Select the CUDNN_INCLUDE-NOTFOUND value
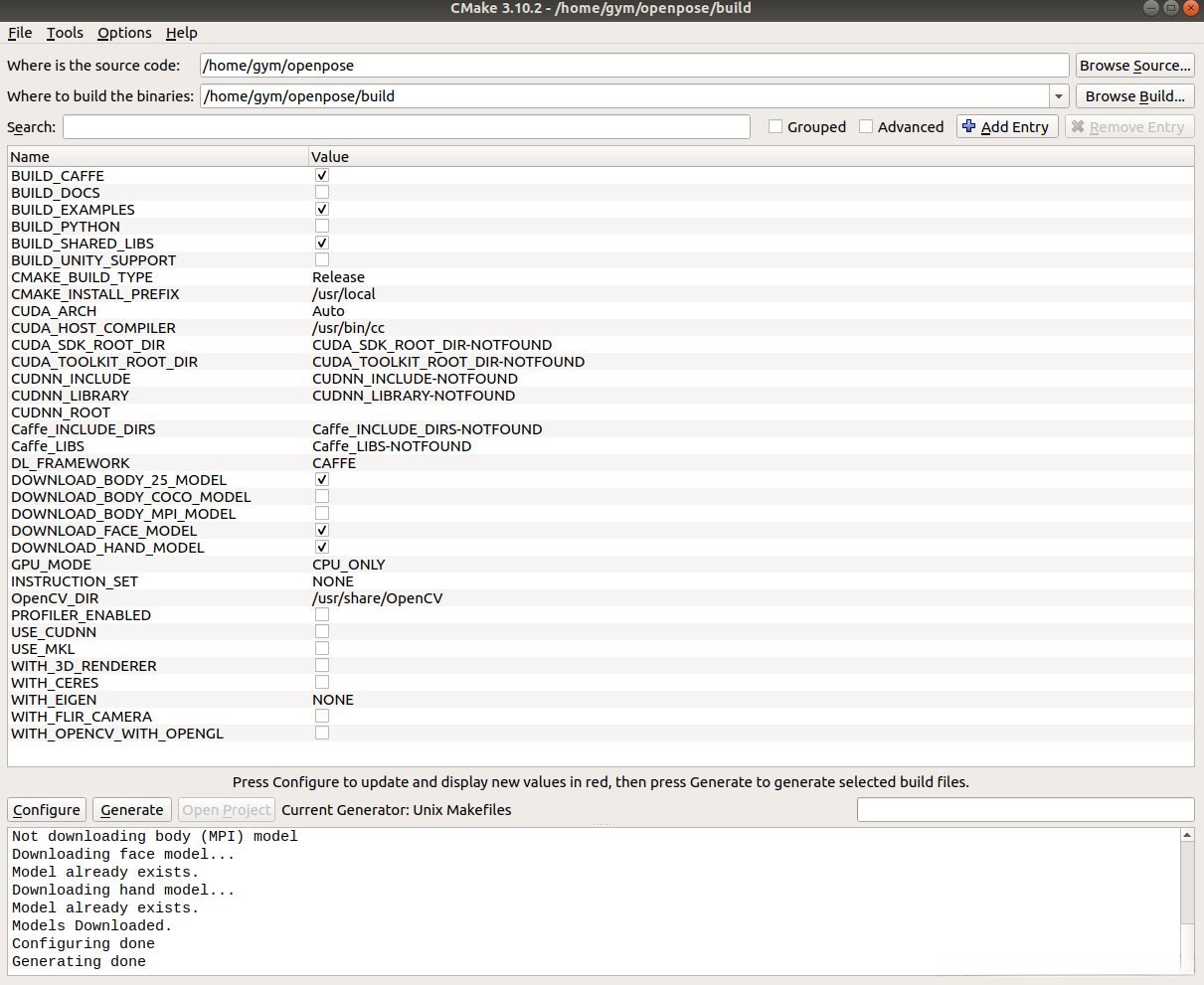Viewport: 1204px width, 985px height. 415,379
